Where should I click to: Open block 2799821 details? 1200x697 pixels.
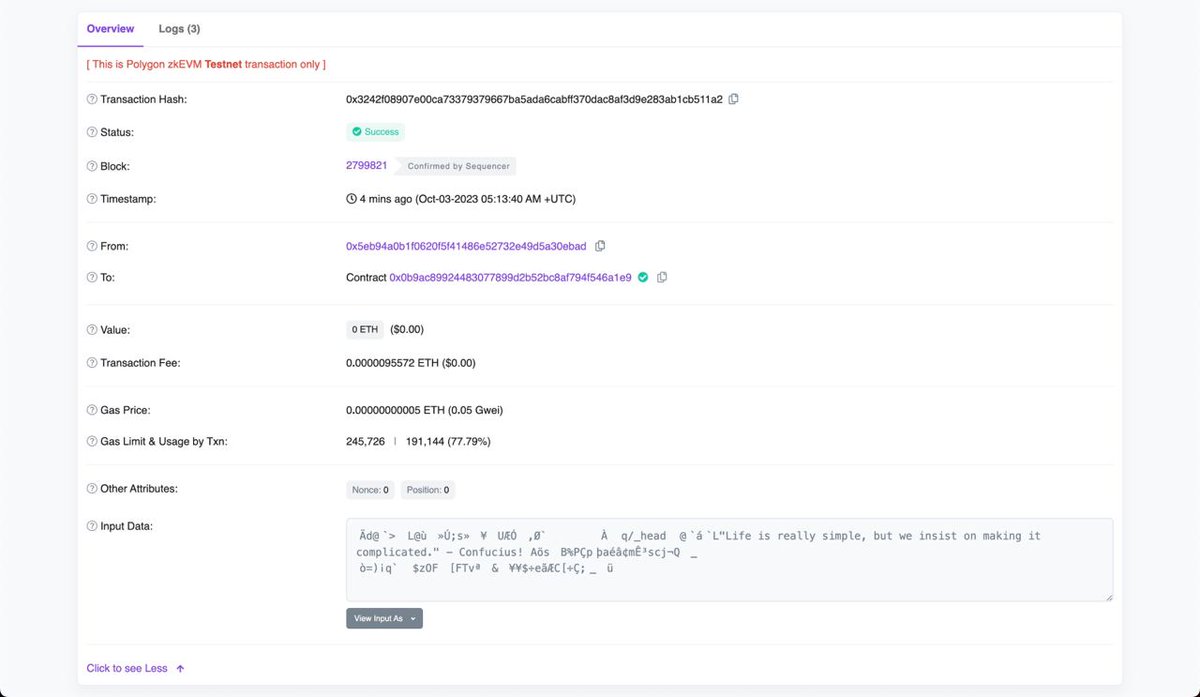click(x=366, y=165)
